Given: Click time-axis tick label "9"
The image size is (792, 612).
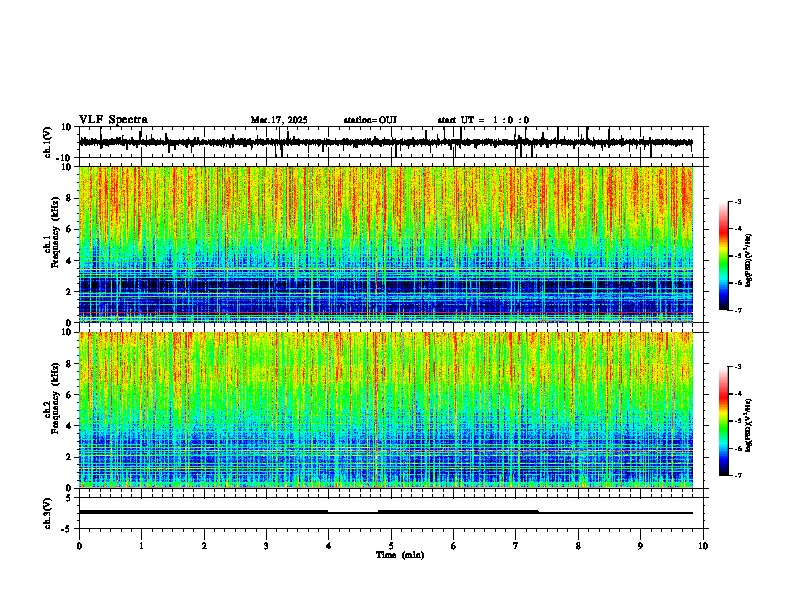Looking at the screenshot, I should (641, 546).
